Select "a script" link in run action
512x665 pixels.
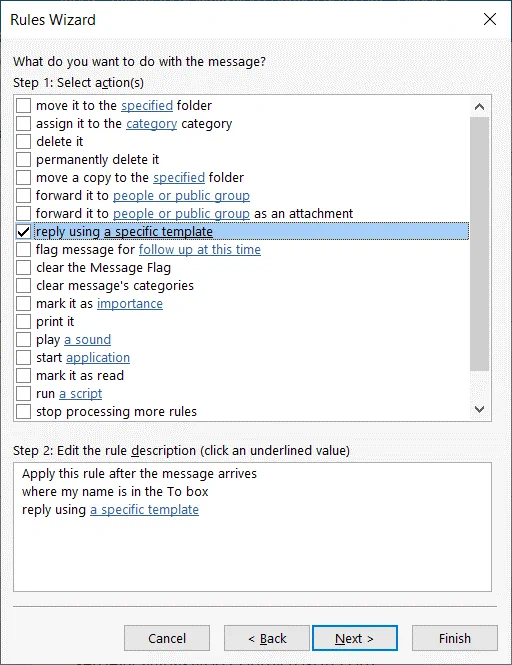coord(81,394)
